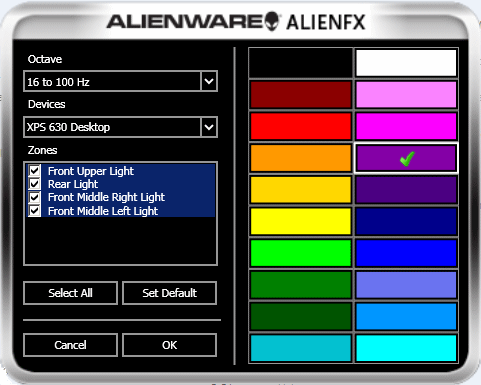Viewport: 481px width, 385px height.
Task: Uncheck the Front Upper Light zone
Action: [x=34, y=170]
